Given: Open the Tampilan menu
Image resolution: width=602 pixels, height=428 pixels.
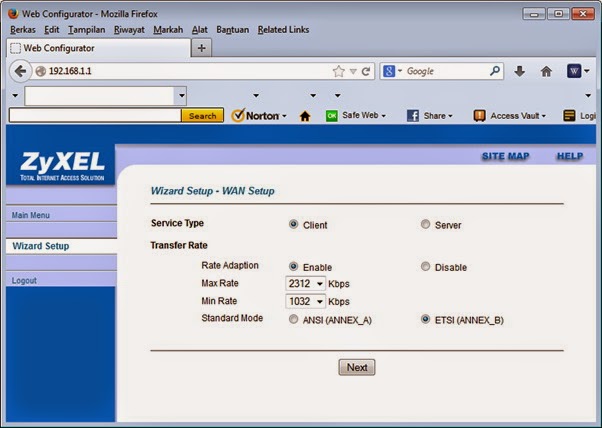Looking at the screenshot, I should pyautogui.click(x=86, y=30).
